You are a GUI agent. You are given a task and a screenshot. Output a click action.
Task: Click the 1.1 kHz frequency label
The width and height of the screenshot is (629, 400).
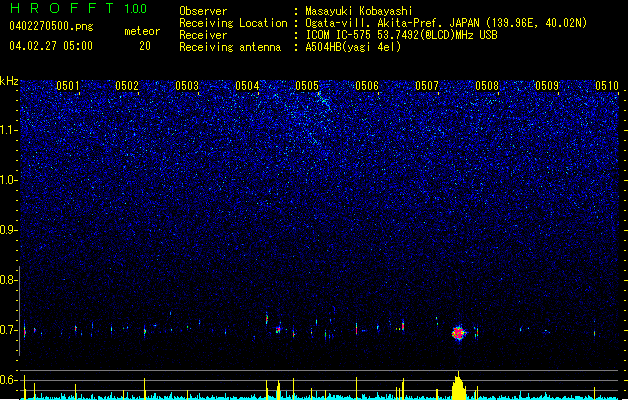[x=8, y=130]
